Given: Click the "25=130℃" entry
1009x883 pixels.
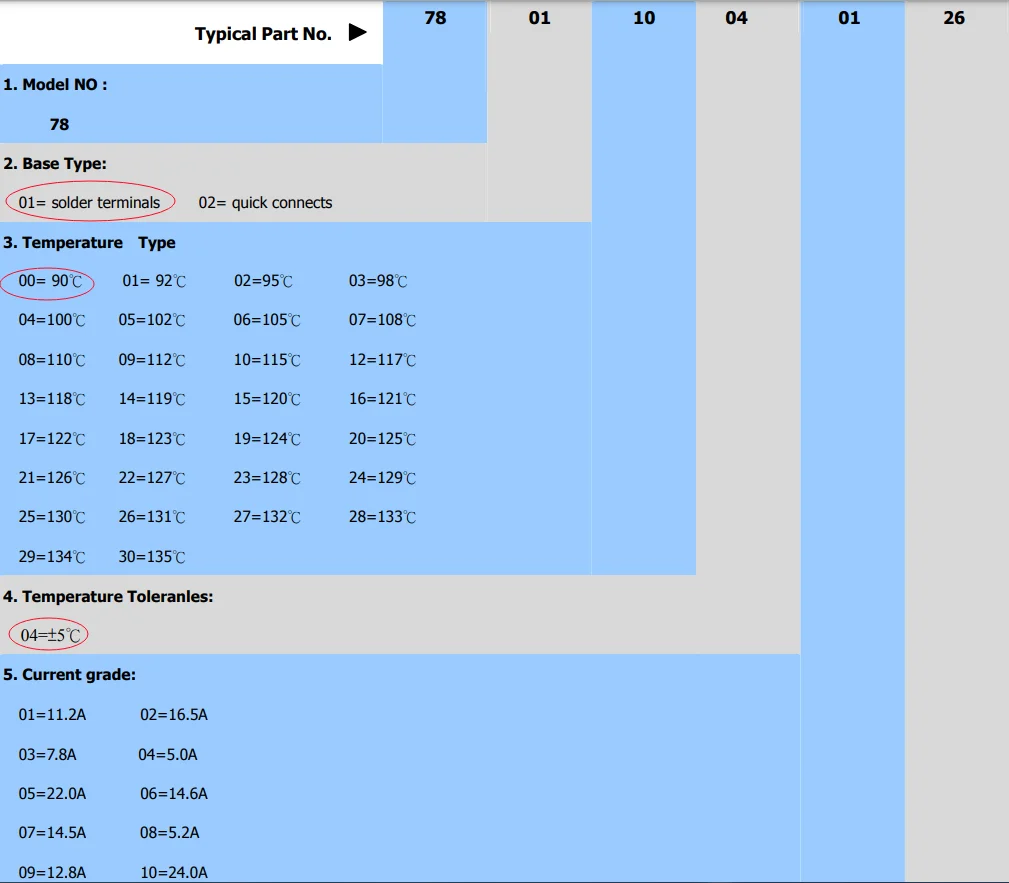Looking at the screenshot, I should [x=51, y=517].
